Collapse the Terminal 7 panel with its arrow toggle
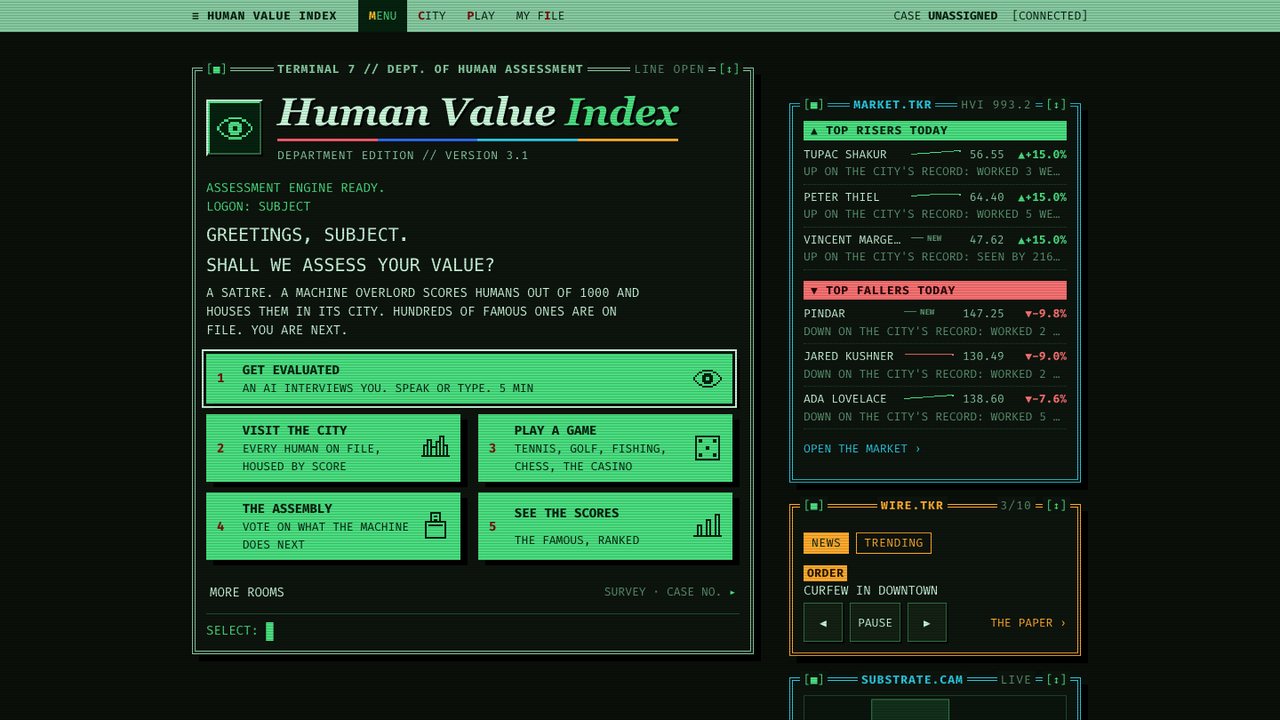Image resolution: width=1280 pixels, height=720 pixels. pos(730,69)
